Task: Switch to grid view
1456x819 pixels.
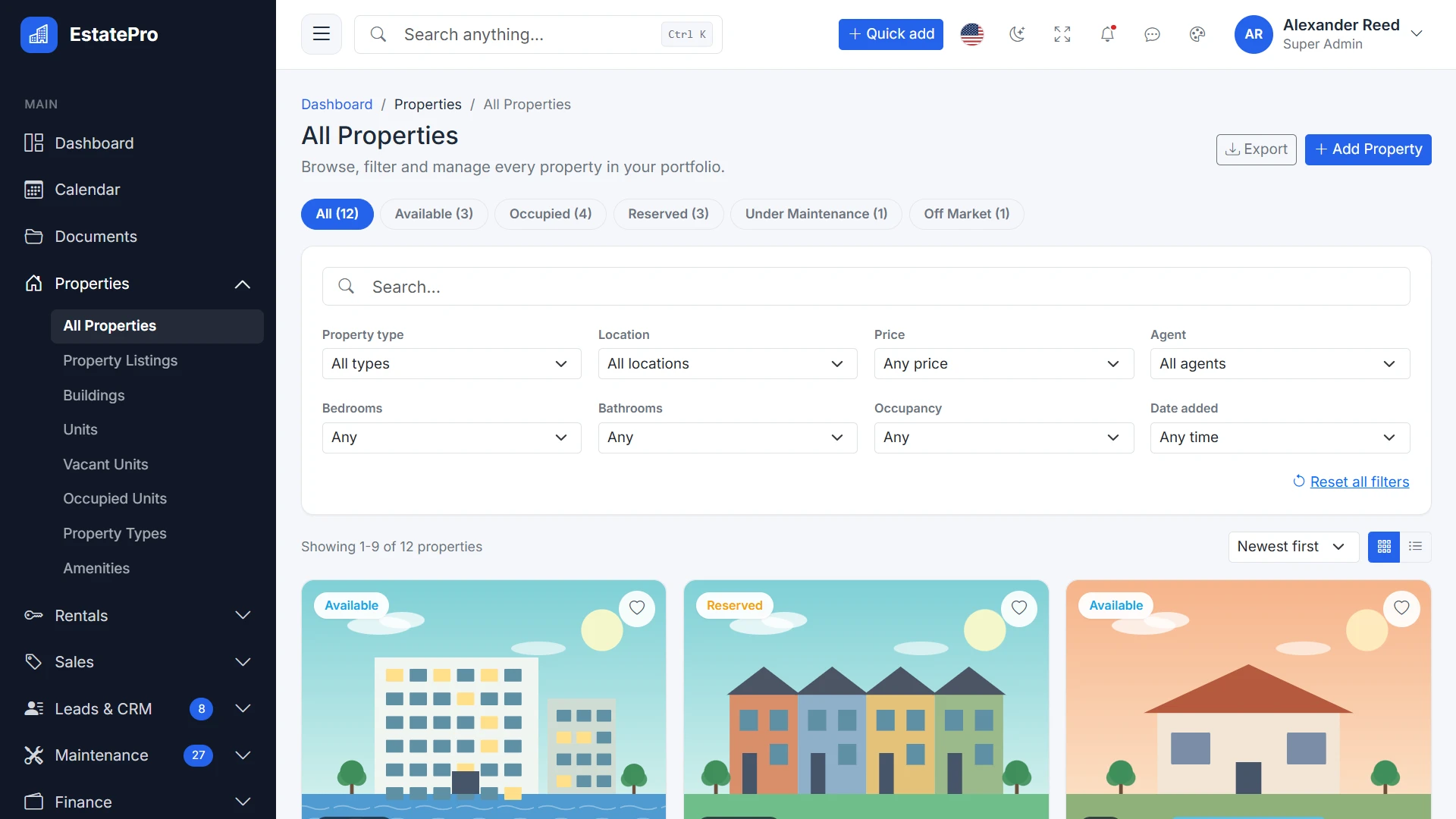Action: (x=1384, y=547)
